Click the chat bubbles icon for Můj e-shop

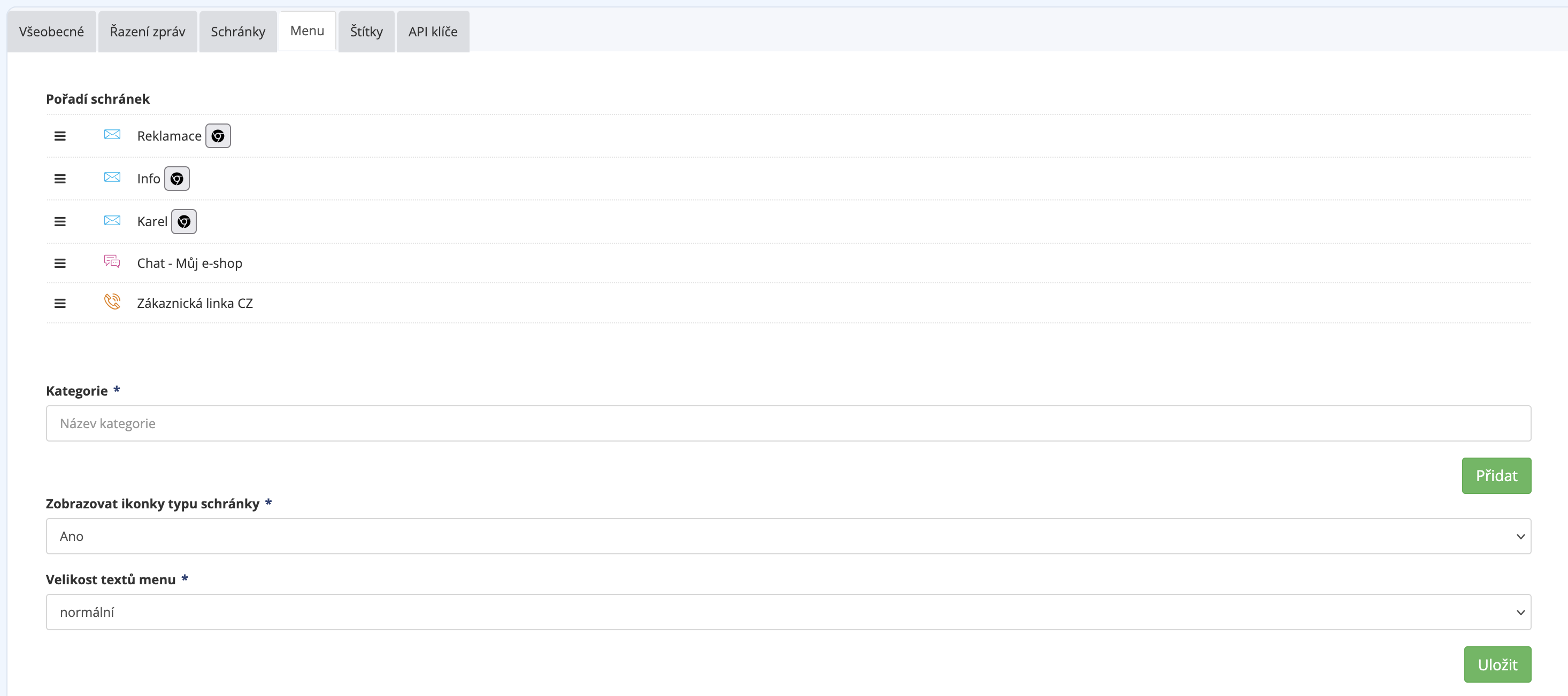pyautogui.click(x=112, y=261)
